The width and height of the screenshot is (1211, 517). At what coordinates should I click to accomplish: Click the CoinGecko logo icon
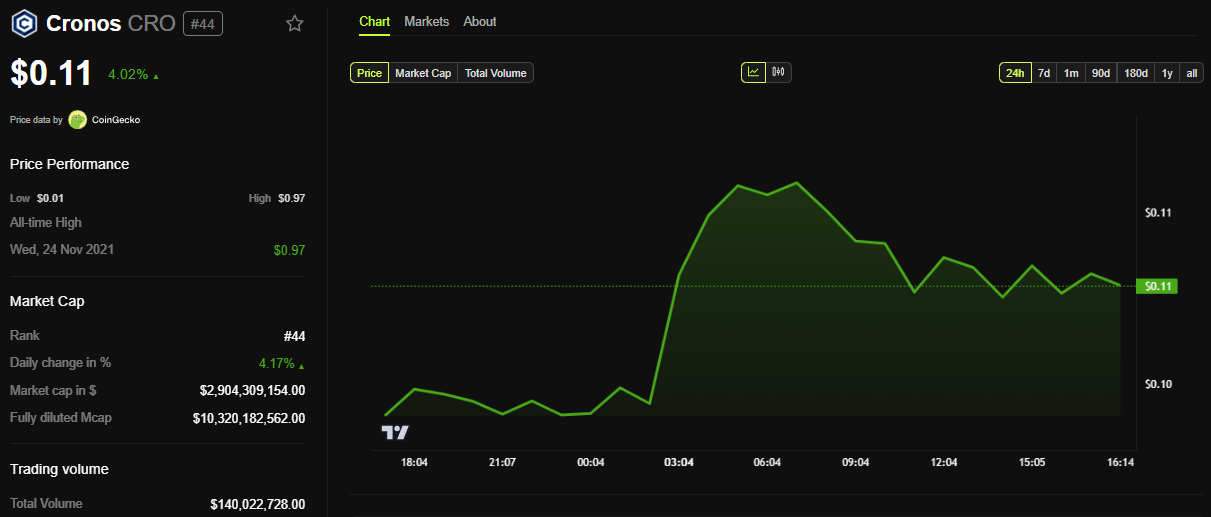click(x=77, y=119)
